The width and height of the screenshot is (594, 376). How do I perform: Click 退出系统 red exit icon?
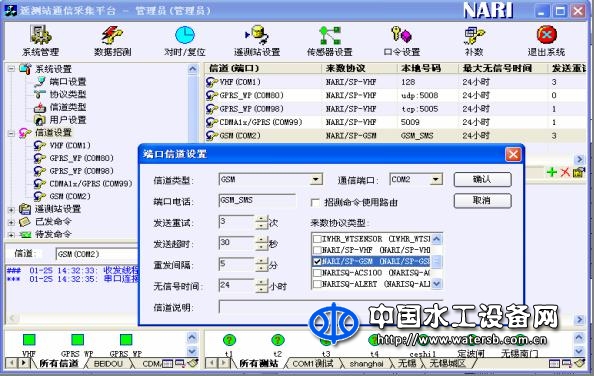(546, 40)
